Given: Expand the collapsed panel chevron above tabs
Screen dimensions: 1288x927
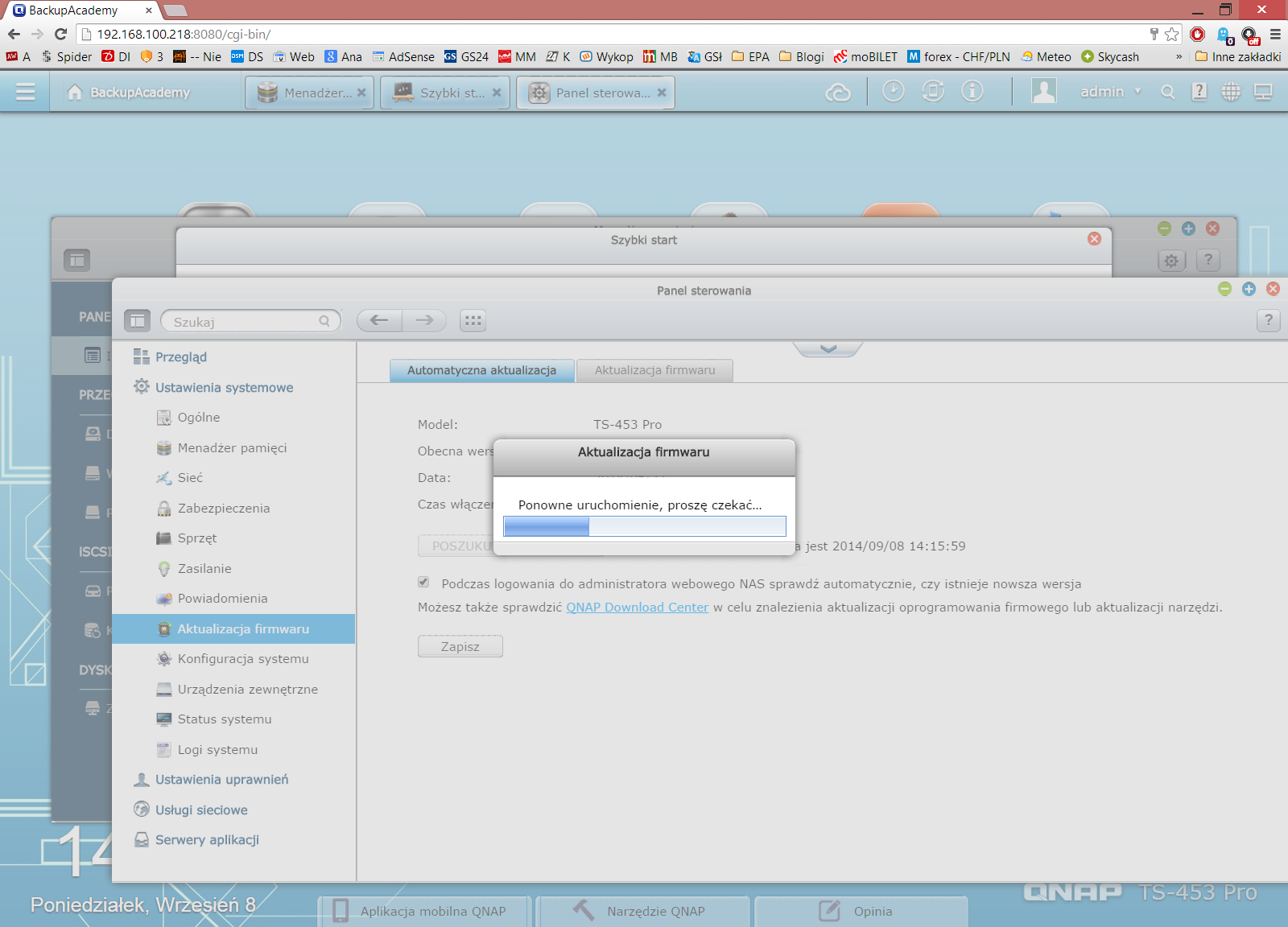Looking at the screenshot, I should pos(828,348).
